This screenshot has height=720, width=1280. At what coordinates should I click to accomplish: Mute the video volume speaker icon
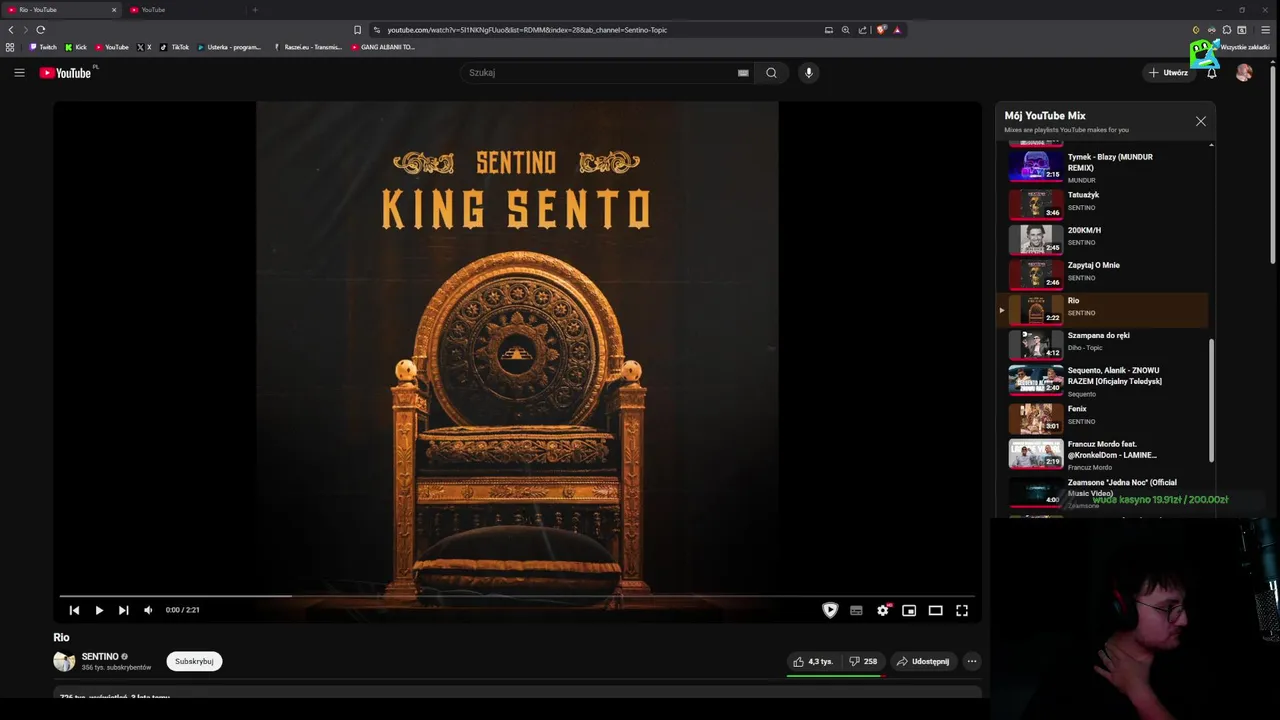click(x=148, y=610)
